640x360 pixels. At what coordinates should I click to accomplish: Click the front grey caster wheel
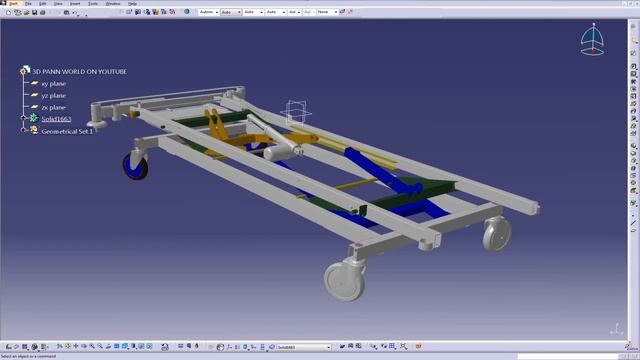click(x=344, y=281)
